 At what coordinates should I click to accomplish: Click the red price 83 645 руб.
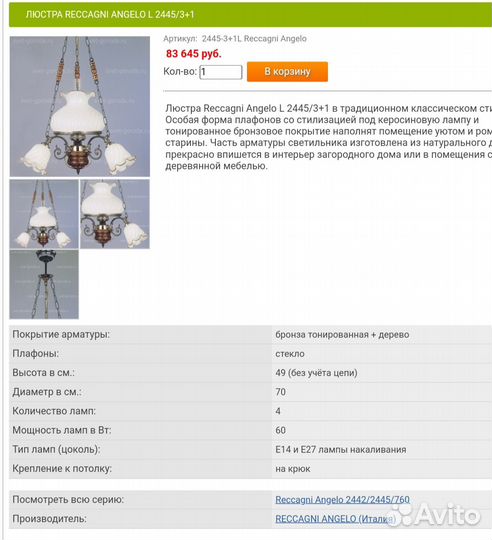click(x=193, y=54)
